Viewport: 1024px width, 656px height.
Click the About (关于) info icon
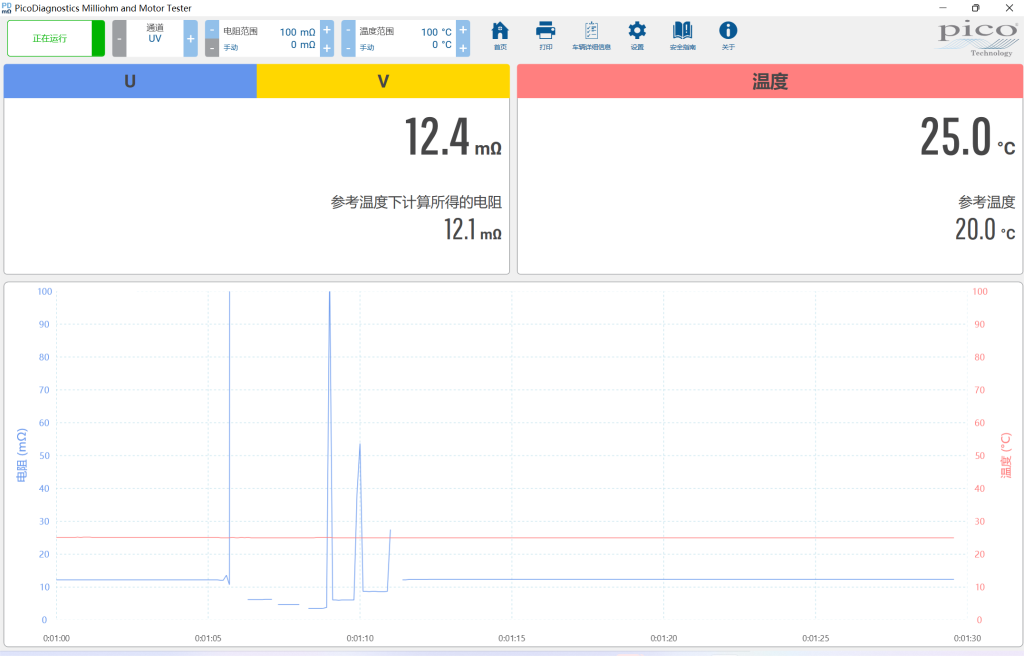(728, 36)
